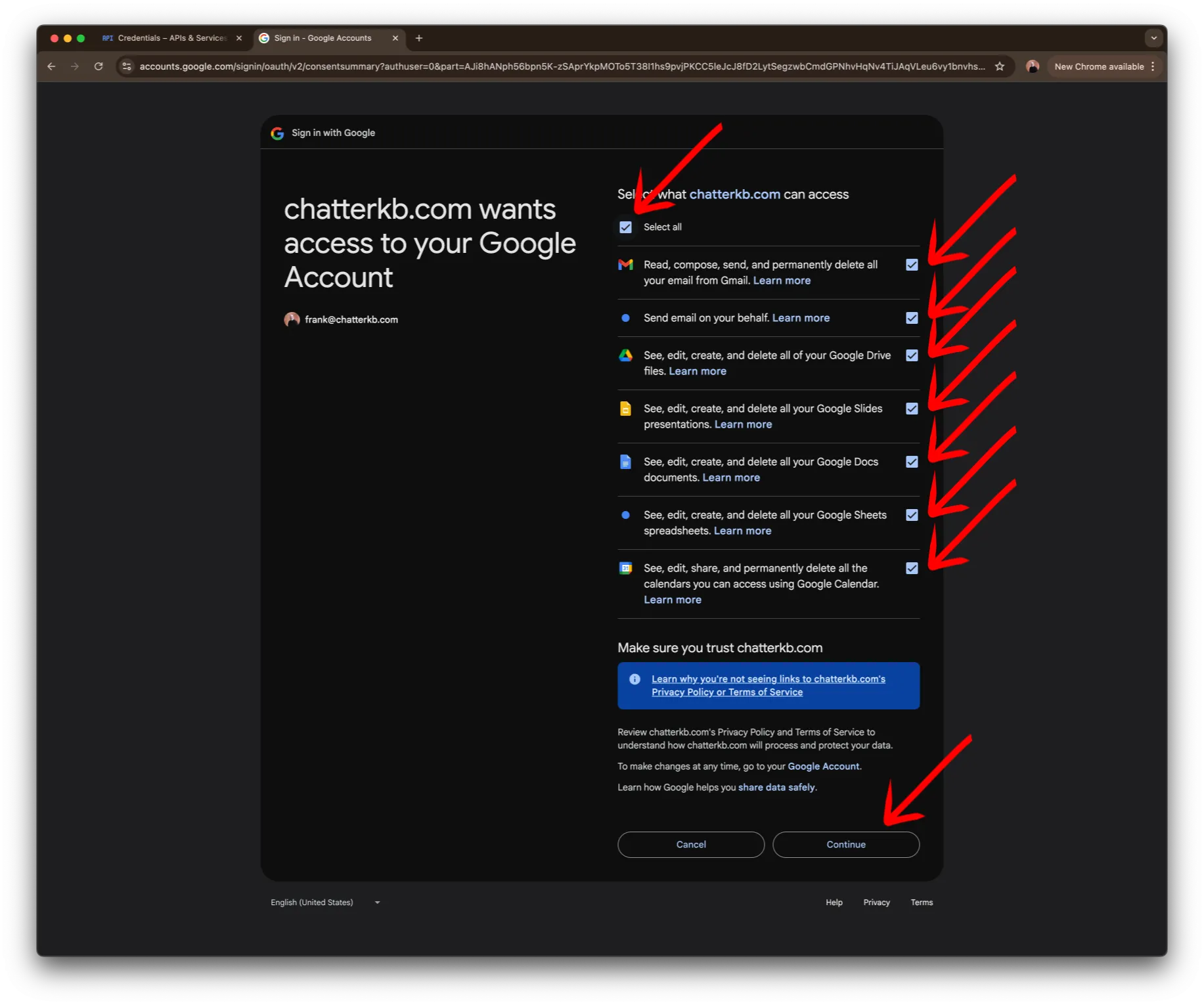The image size is (1204, 1005).
Task: Open the share data safely link
Action: [x=776, y=788]
